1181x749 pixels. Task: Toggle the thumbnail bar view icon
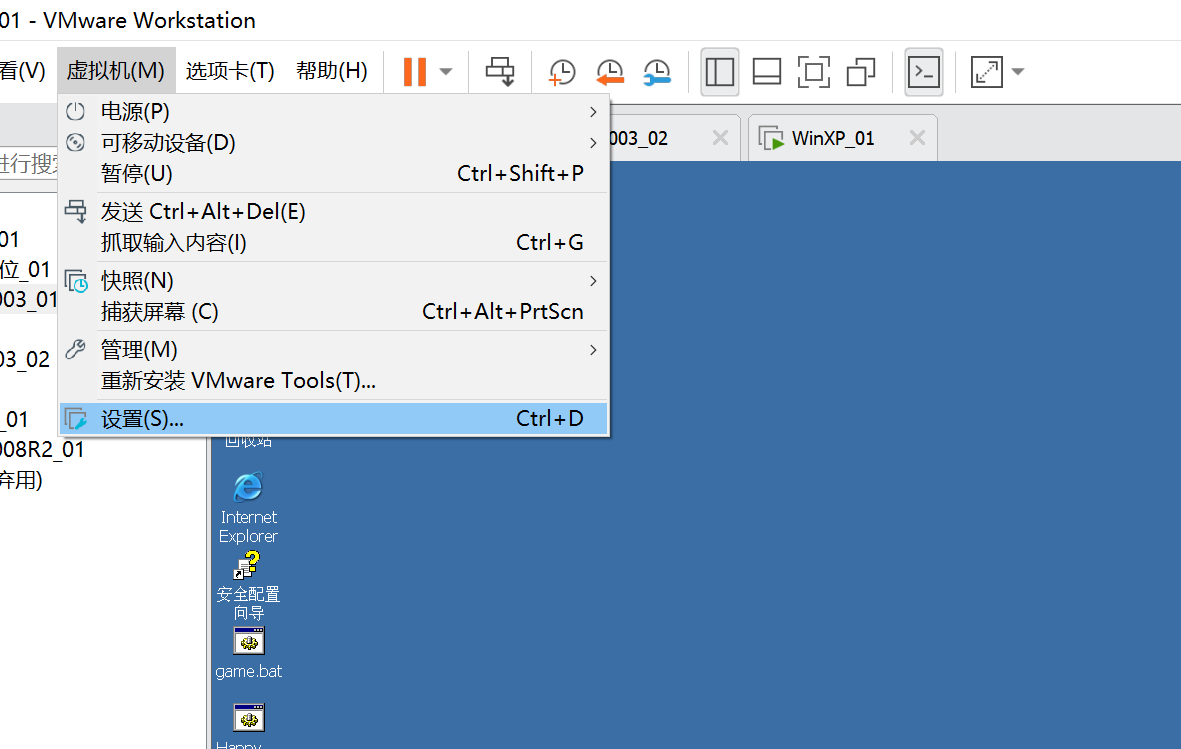[767, 72]
